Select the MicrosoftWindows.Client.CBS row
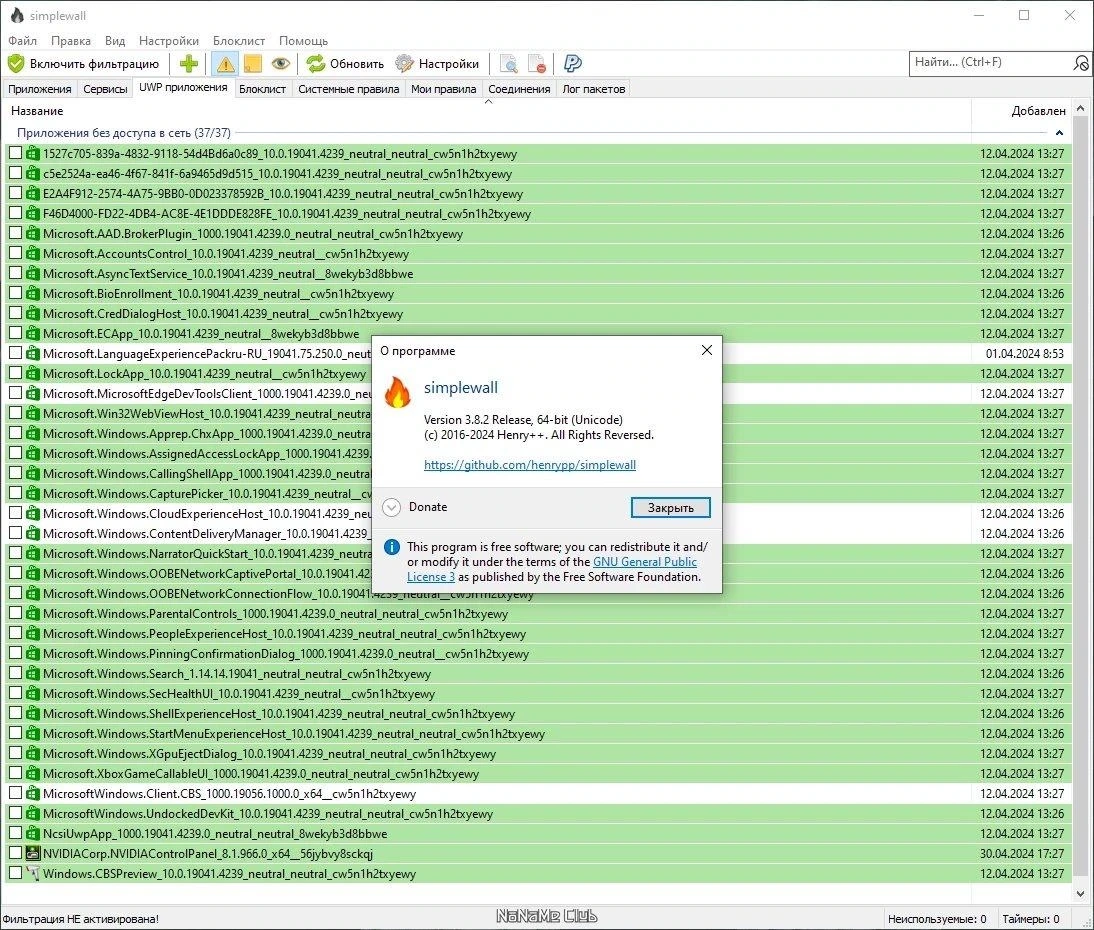1094x930 pixels. tap(537, 793)
